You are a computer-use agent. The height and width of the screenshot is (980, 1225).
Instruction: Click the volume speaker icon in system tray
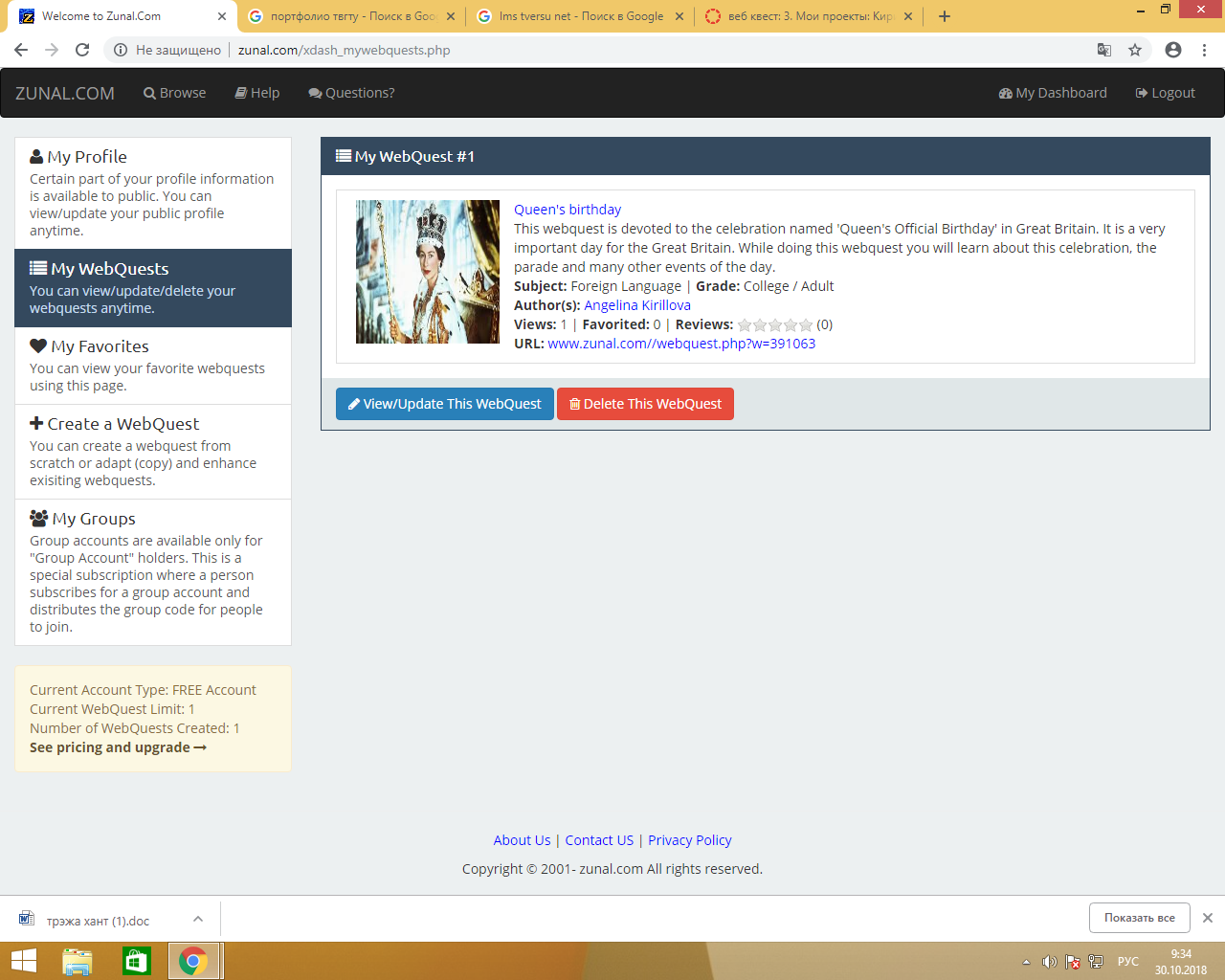click(1049, 962)
